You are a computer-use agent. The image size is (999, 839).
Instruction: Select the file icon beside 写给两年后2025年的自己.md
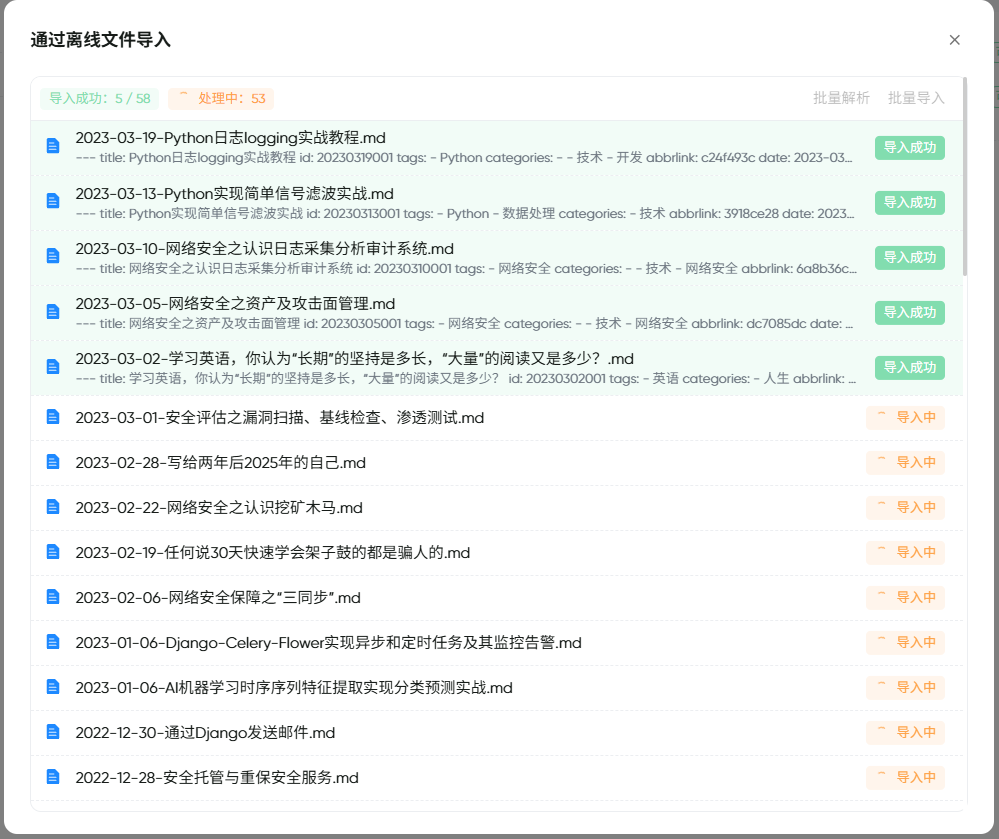coord(52,462)
